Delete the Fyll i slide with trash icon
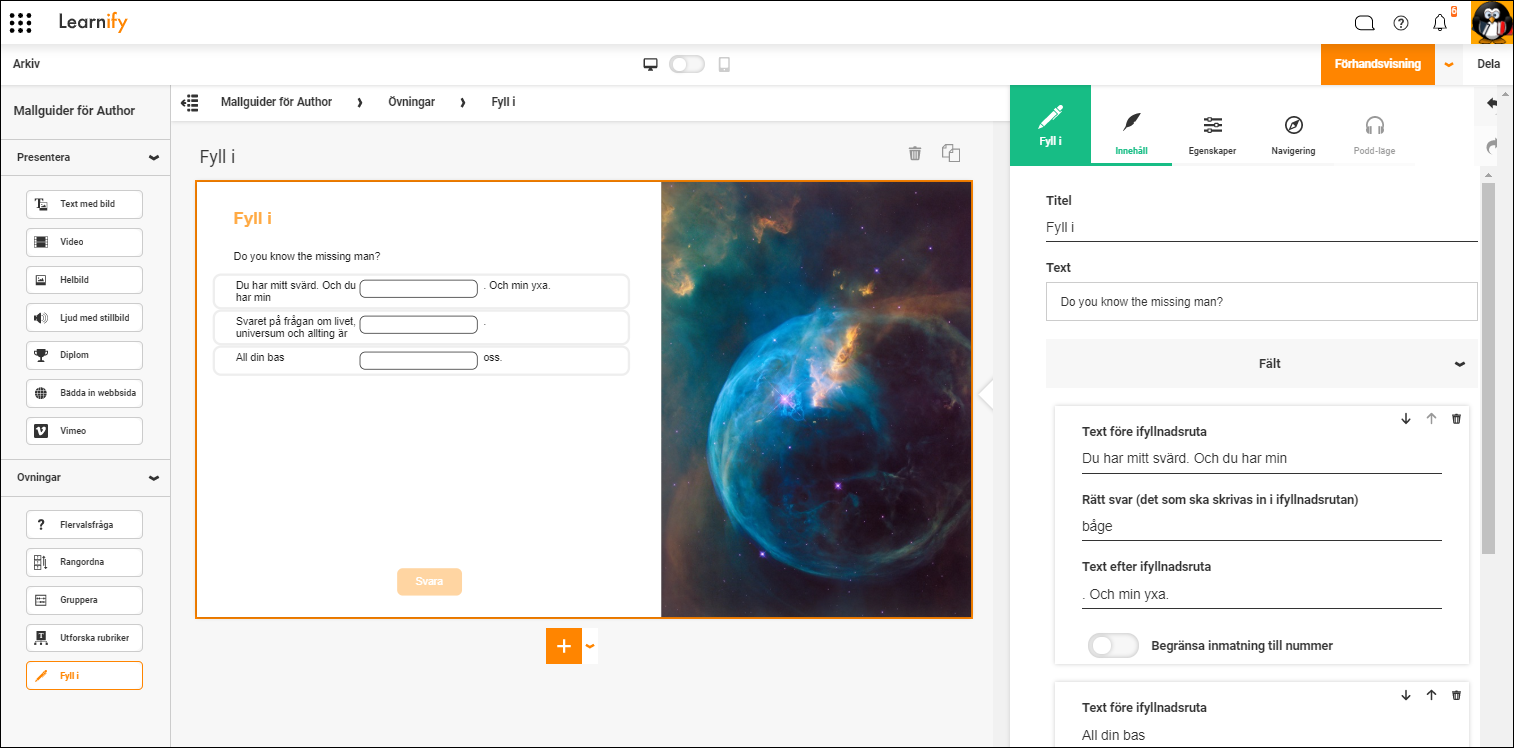This screenshot has width=1514, height=748. (x=914, y=153)
